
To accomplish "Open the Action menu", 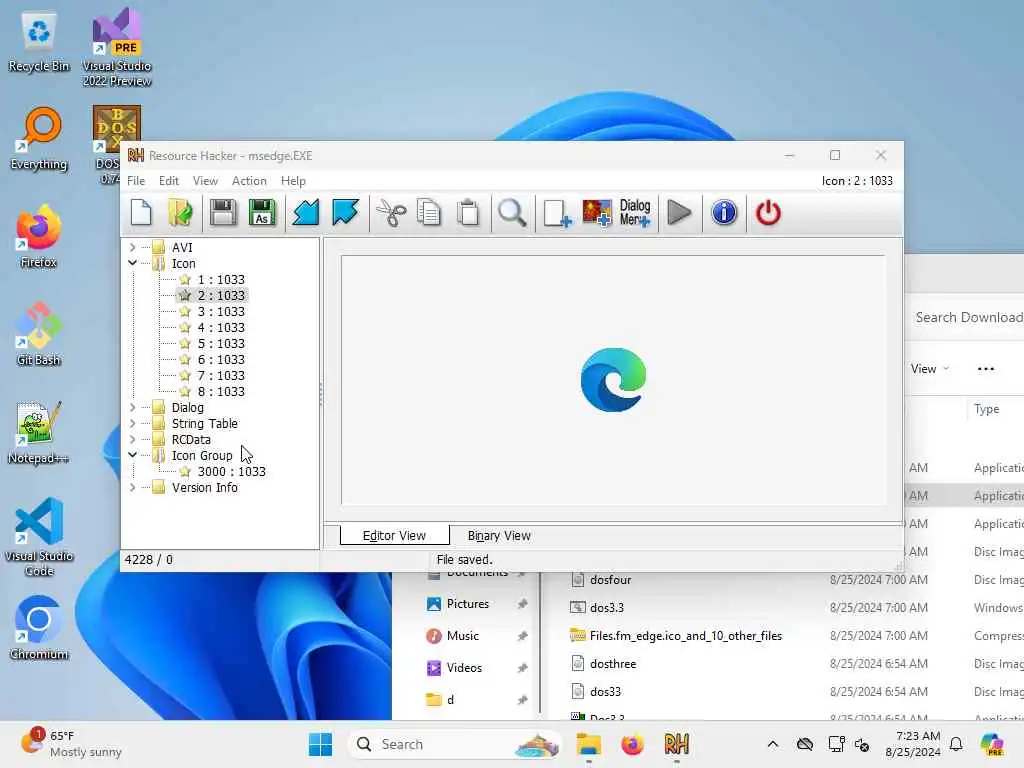I will (x=249, y=181).
